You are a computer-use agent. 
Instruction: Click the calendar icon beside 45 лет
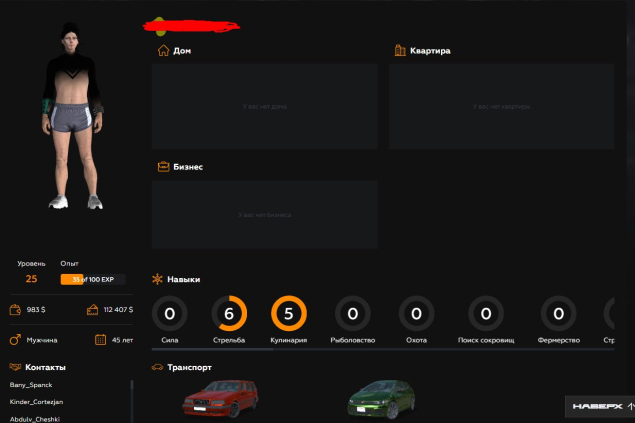pos(100,339)
